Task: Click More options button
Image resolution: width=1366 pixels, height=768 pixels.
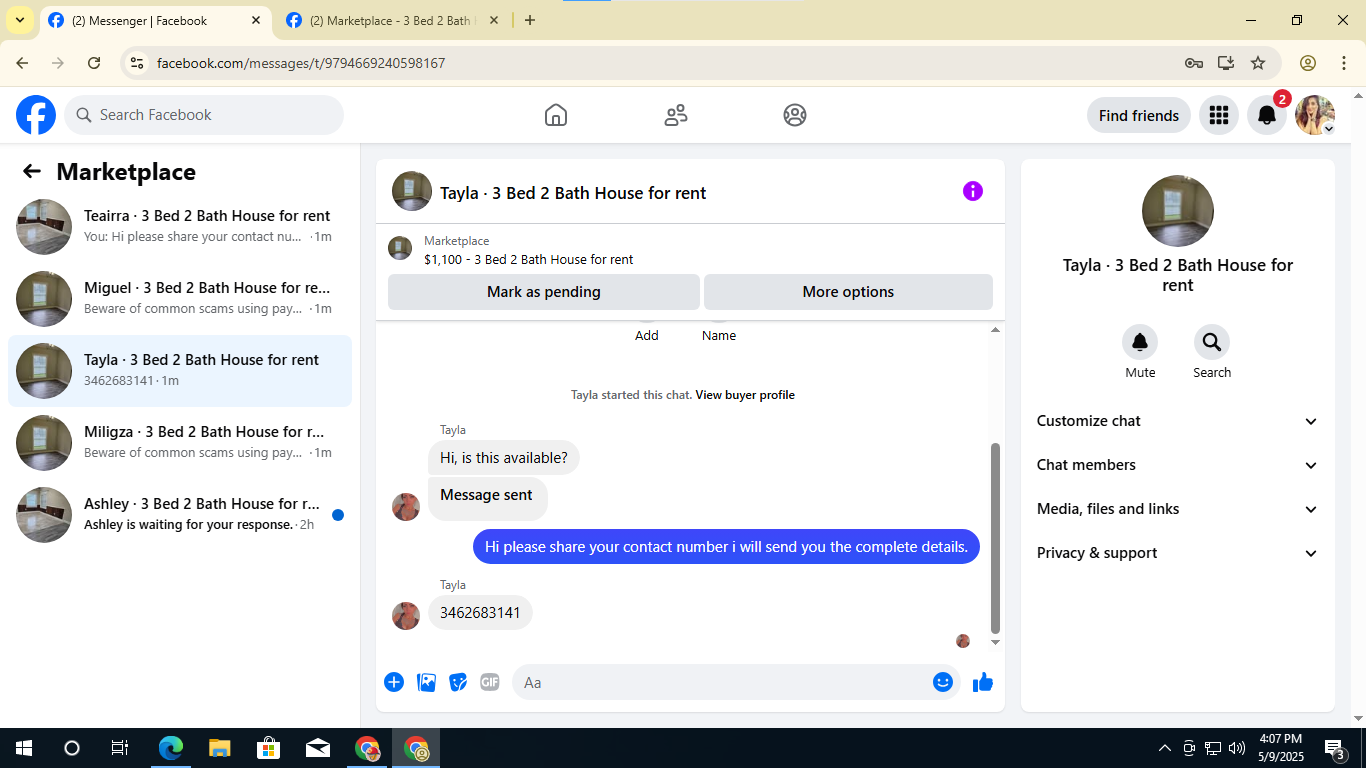Action: pyautogui.click(x=848, y=292)
